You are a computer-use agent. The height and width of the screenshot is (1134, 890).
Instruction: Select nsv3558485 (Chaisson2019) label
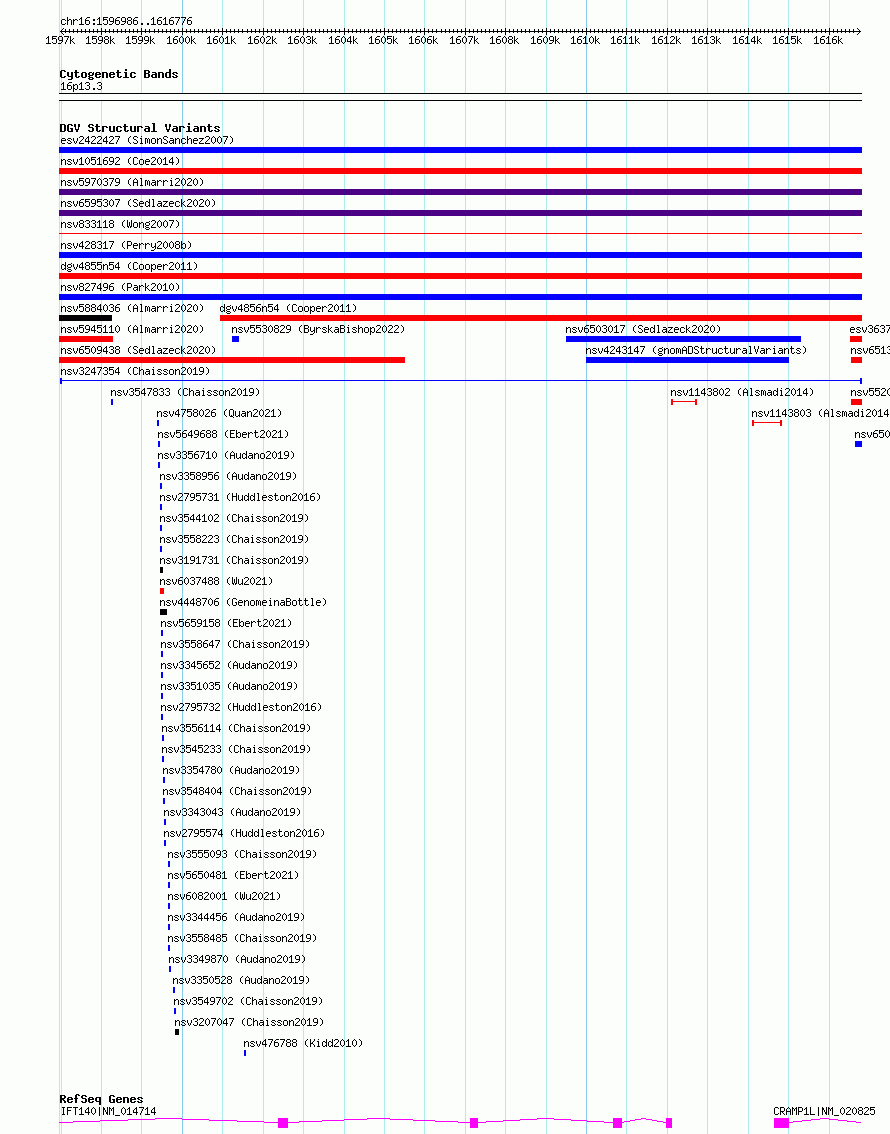tap(242, 937)
